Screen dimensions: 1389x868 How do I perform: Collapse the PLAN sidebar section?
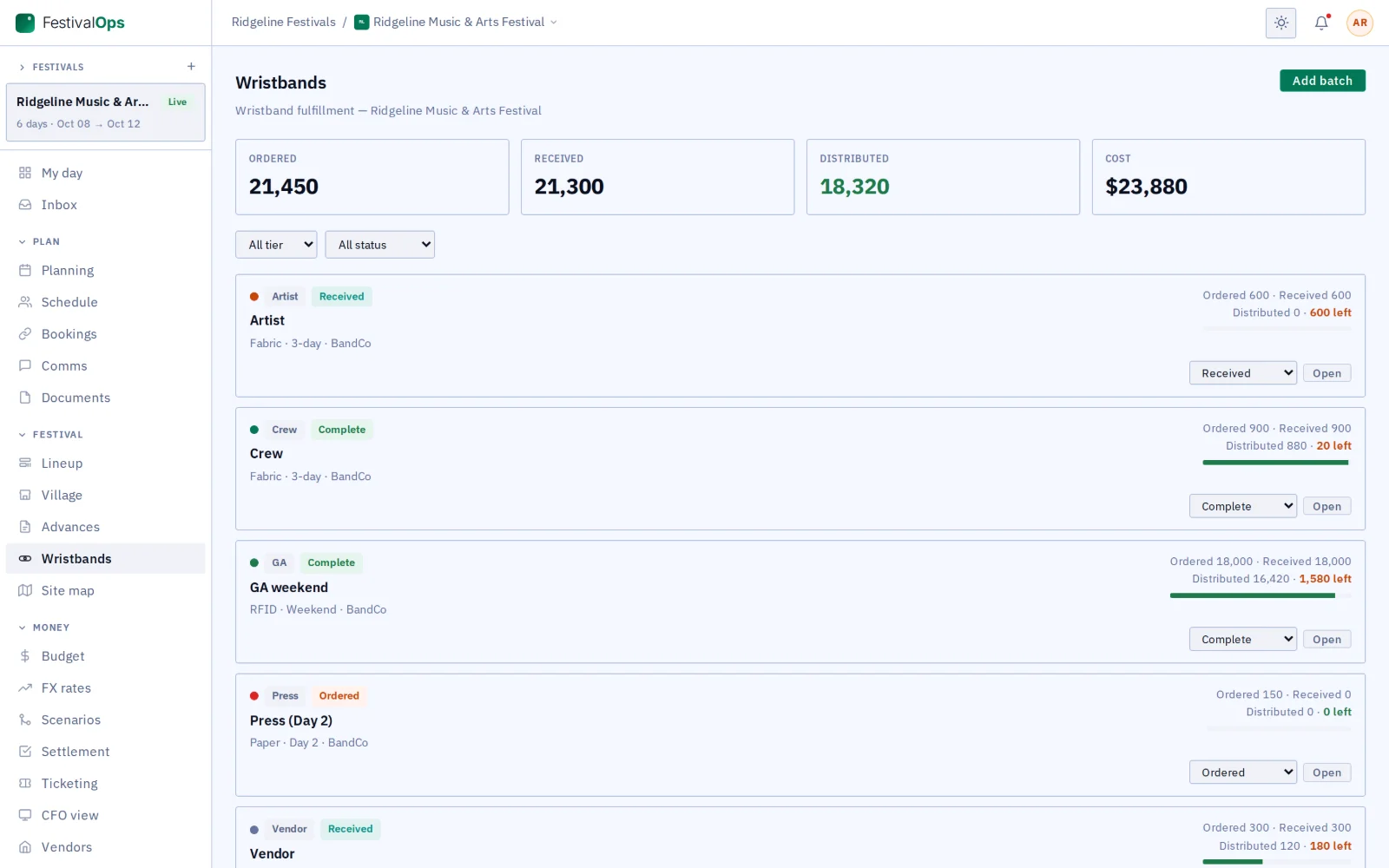39,242
